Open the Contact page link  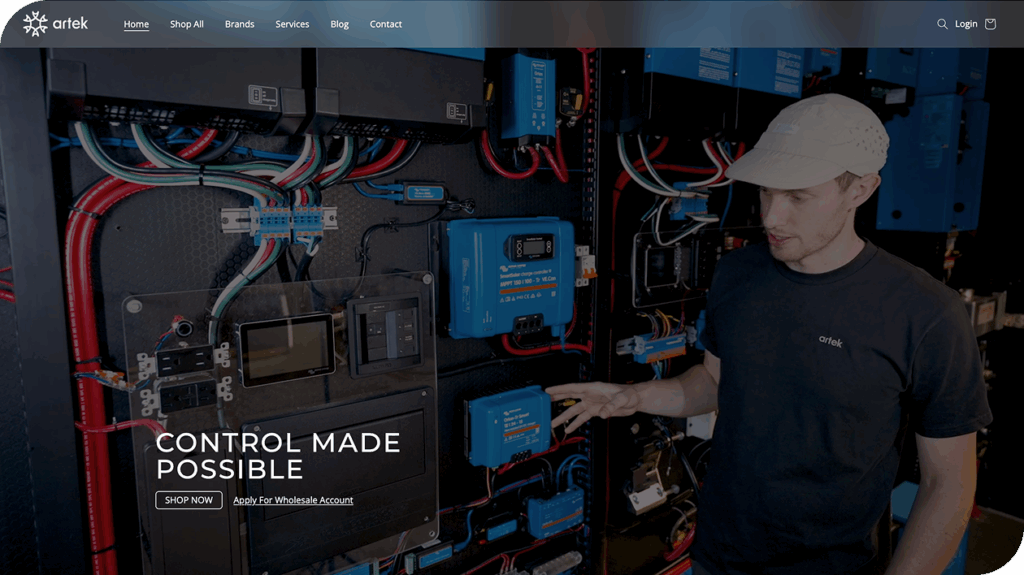tap(385, 24)
